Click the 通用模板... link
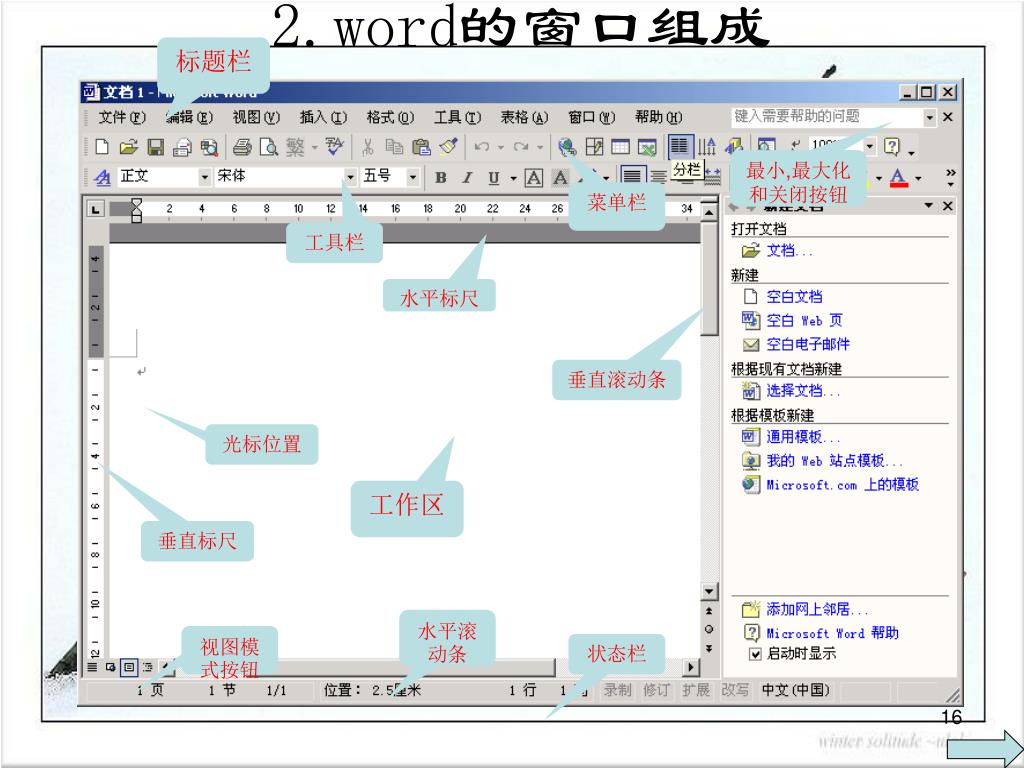1024x768 pixels. (803, 437)
